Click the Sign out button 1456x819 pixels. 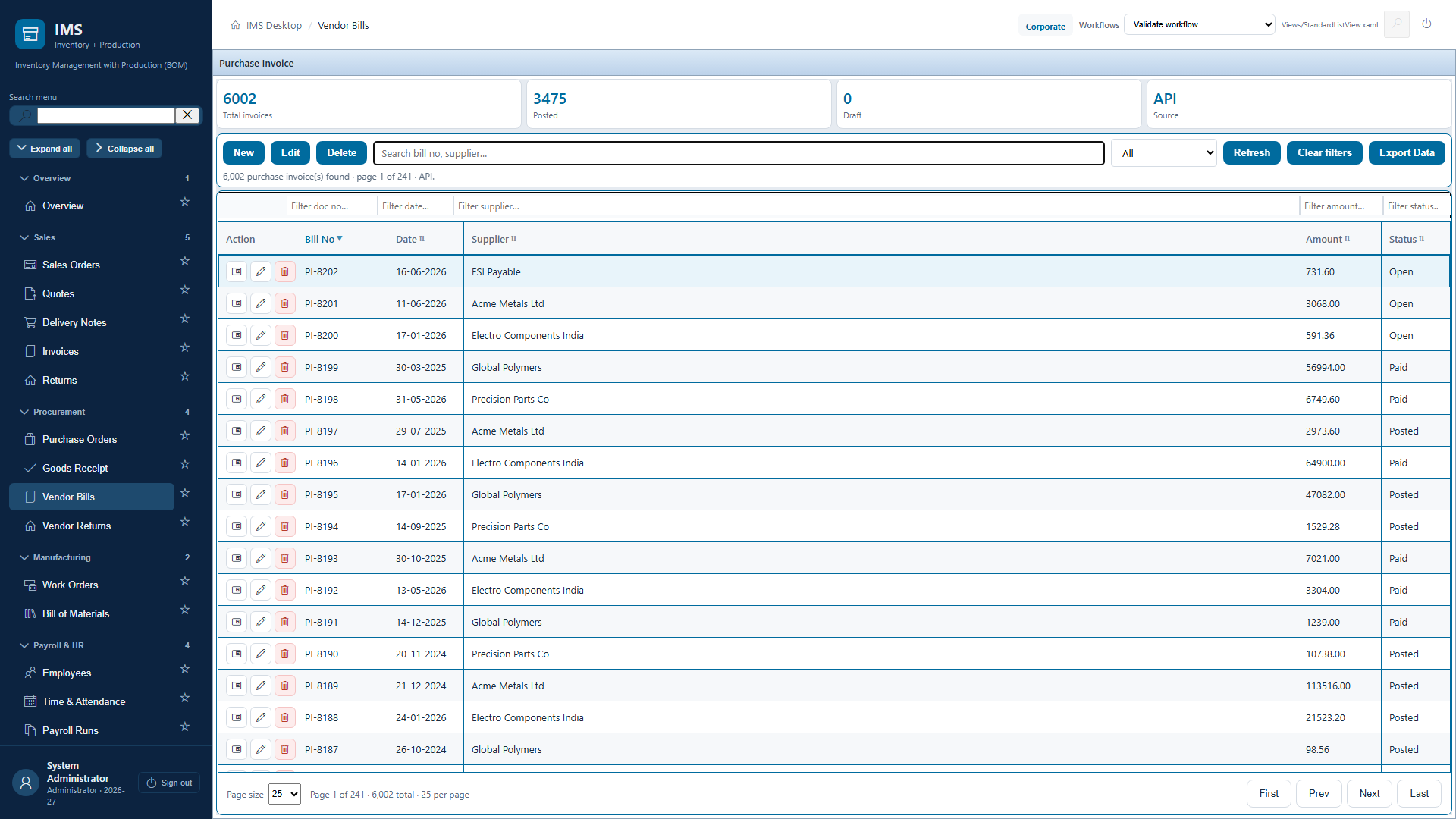[169, 783]
